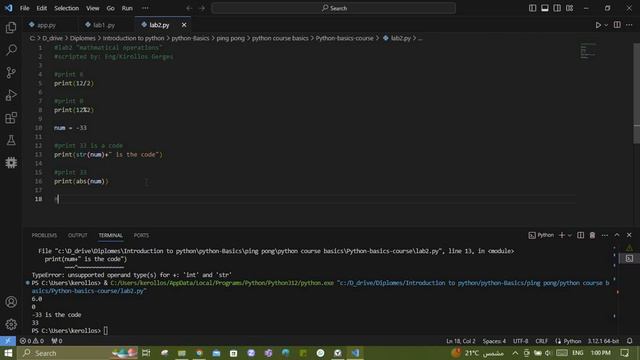Screen dimensions: 640x360
Task: Open the Accounts icon in activity bar
Action: point(11,302)
